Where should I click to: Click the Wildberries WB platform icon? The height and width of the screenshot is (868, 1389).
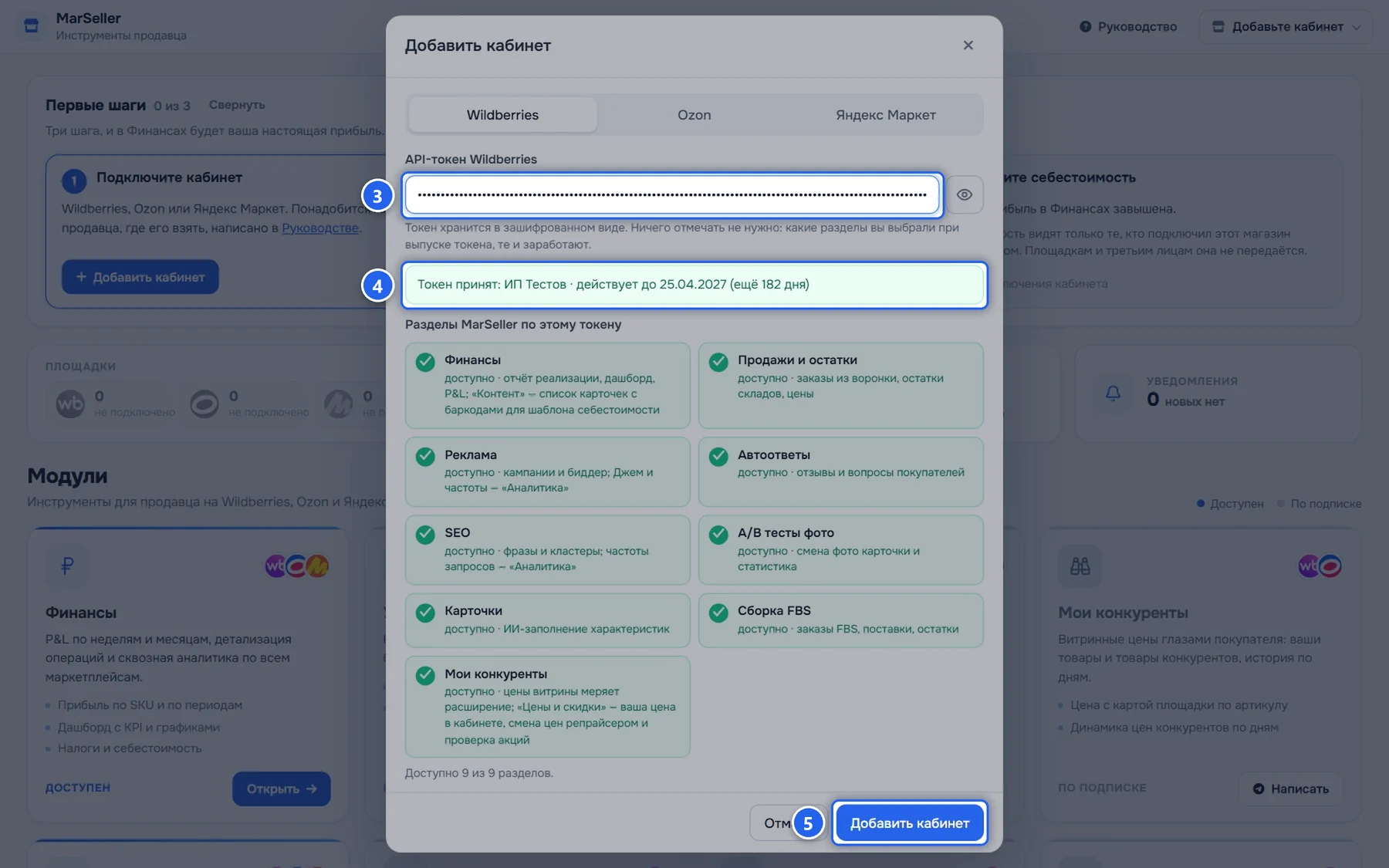pyautogui.click(x=70, y=404)
